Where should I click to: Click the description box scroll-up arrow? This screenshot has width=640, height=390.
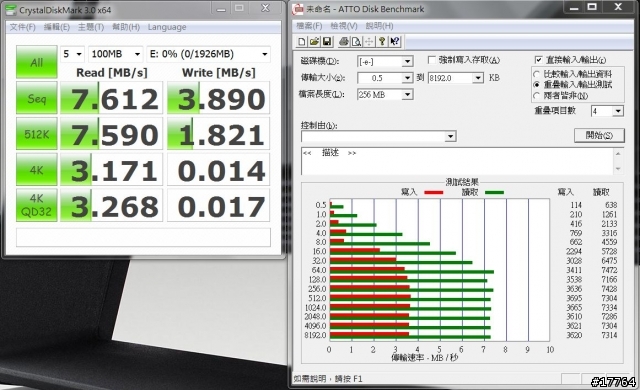click(618, 154)
